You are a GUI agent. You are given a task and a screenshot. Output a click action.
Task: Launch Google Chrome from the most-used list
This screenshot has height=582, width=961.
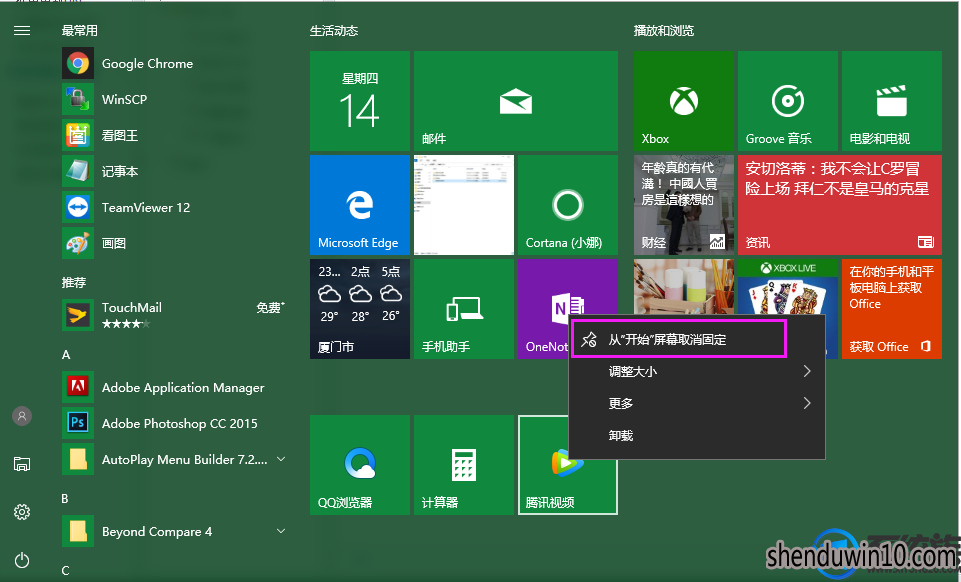coord(174,64)
